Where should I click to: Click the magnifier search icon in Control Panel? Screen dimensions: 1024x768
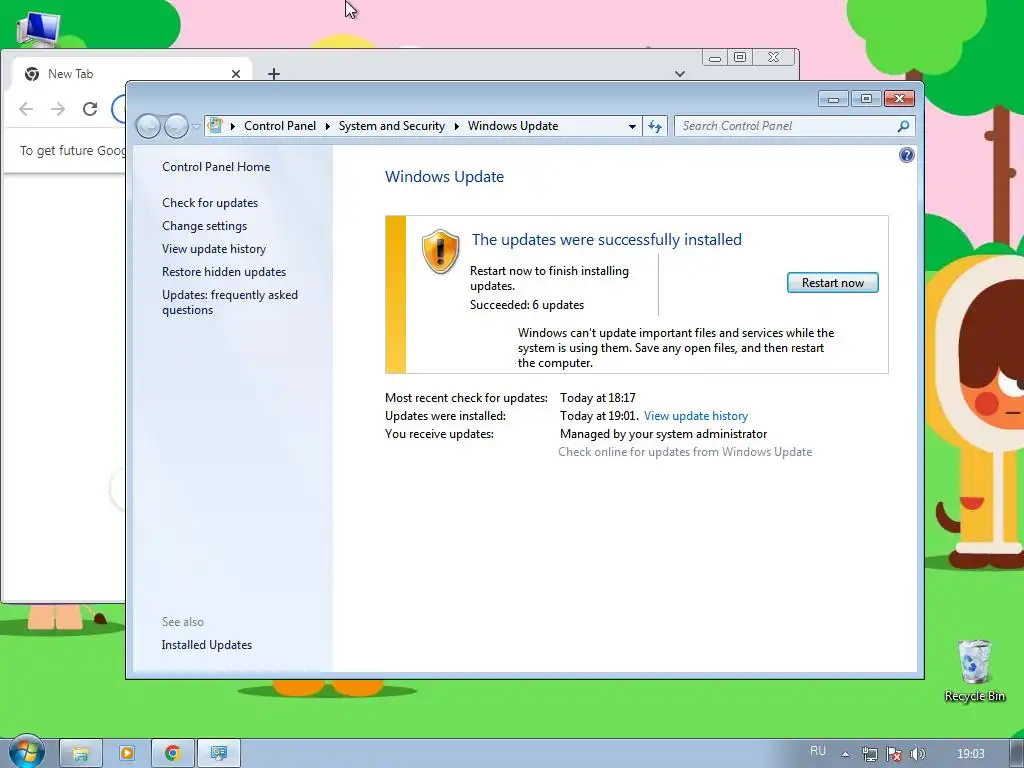pos(904,126)
